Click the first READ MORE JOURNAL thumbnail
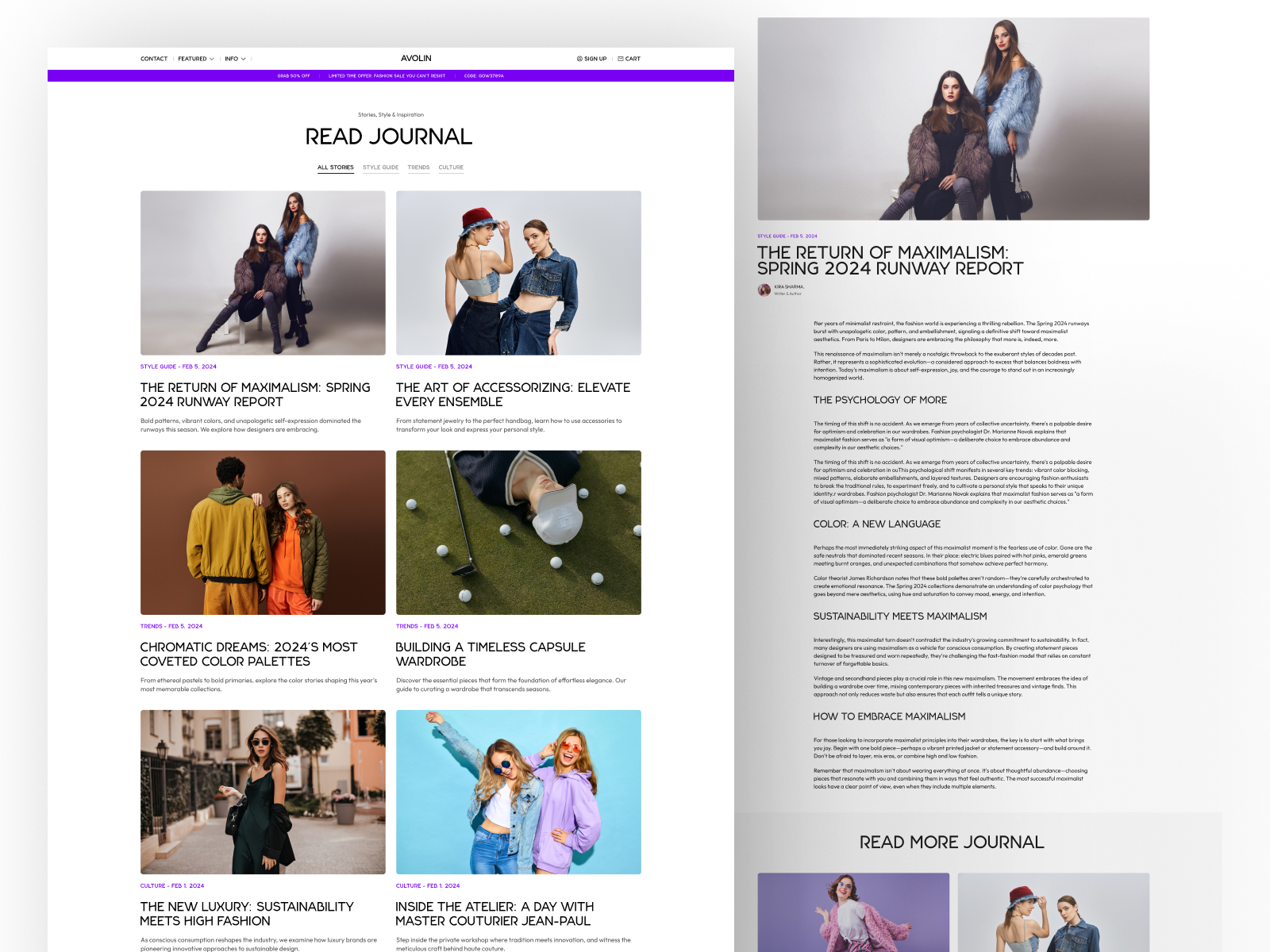 (x=852, y=912)
